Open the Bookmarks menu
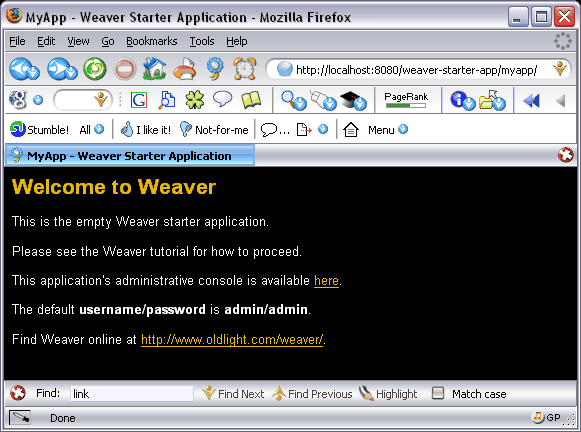This screenshot has width=581, height=432. (x=152, y=41)
